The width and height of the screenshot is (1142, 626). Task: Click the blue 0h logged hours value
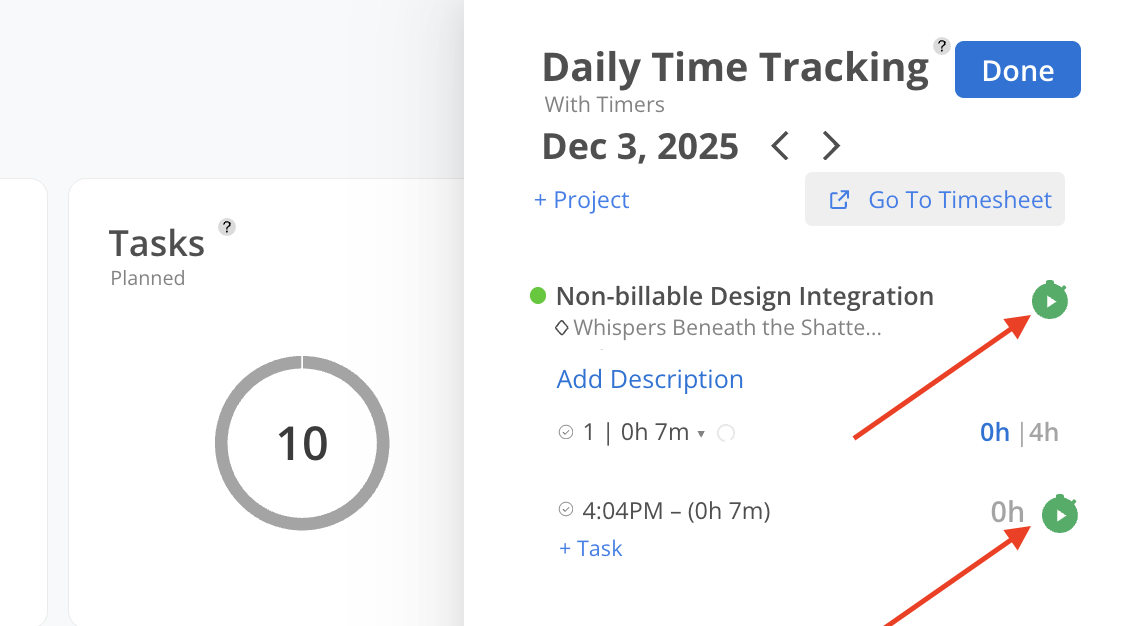click(x=994, y=433)
